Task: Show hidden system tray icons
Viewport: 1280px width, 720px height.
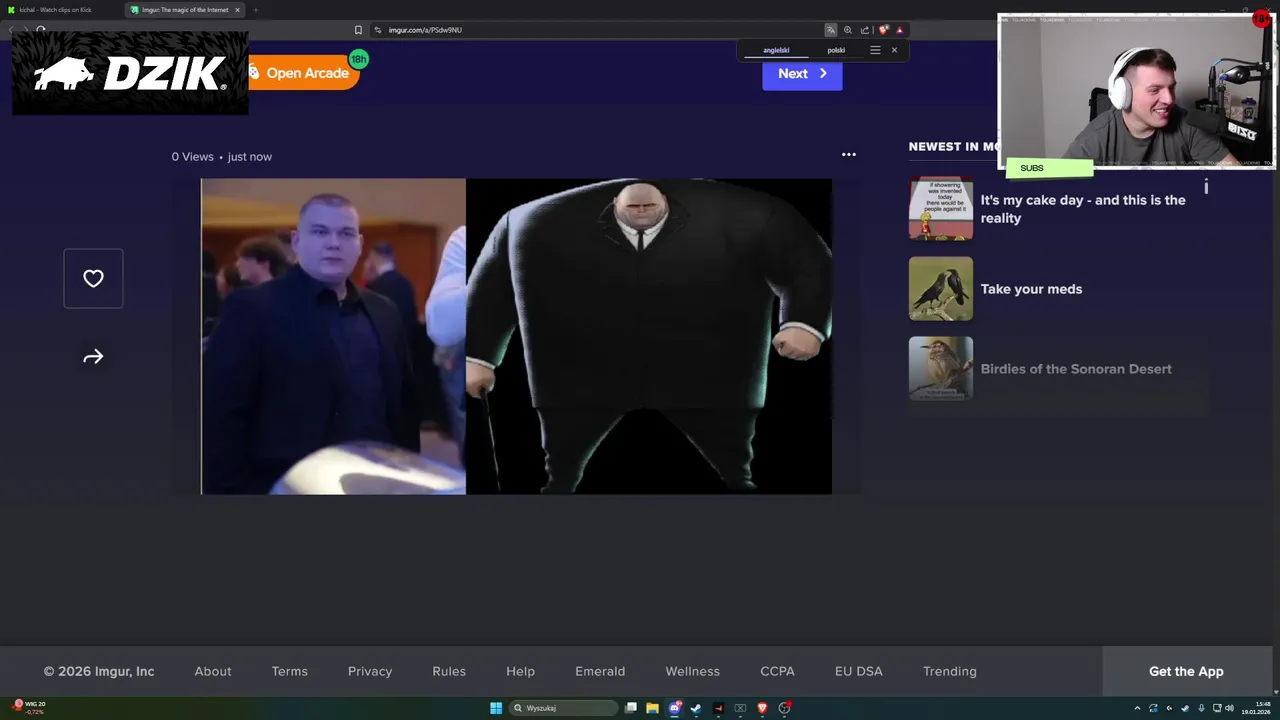Action: pyautogui.click(x=1137, y=708)
